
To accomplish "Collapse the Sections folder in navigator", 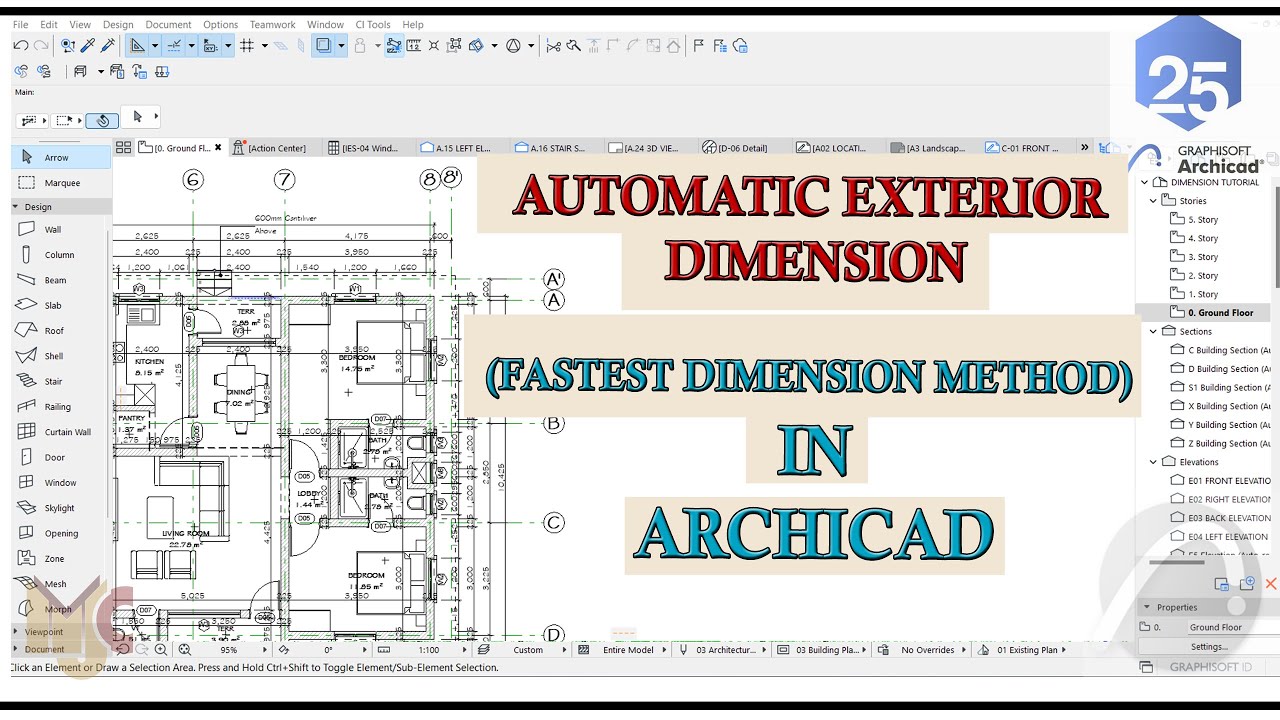I will tap(1153, 331).
